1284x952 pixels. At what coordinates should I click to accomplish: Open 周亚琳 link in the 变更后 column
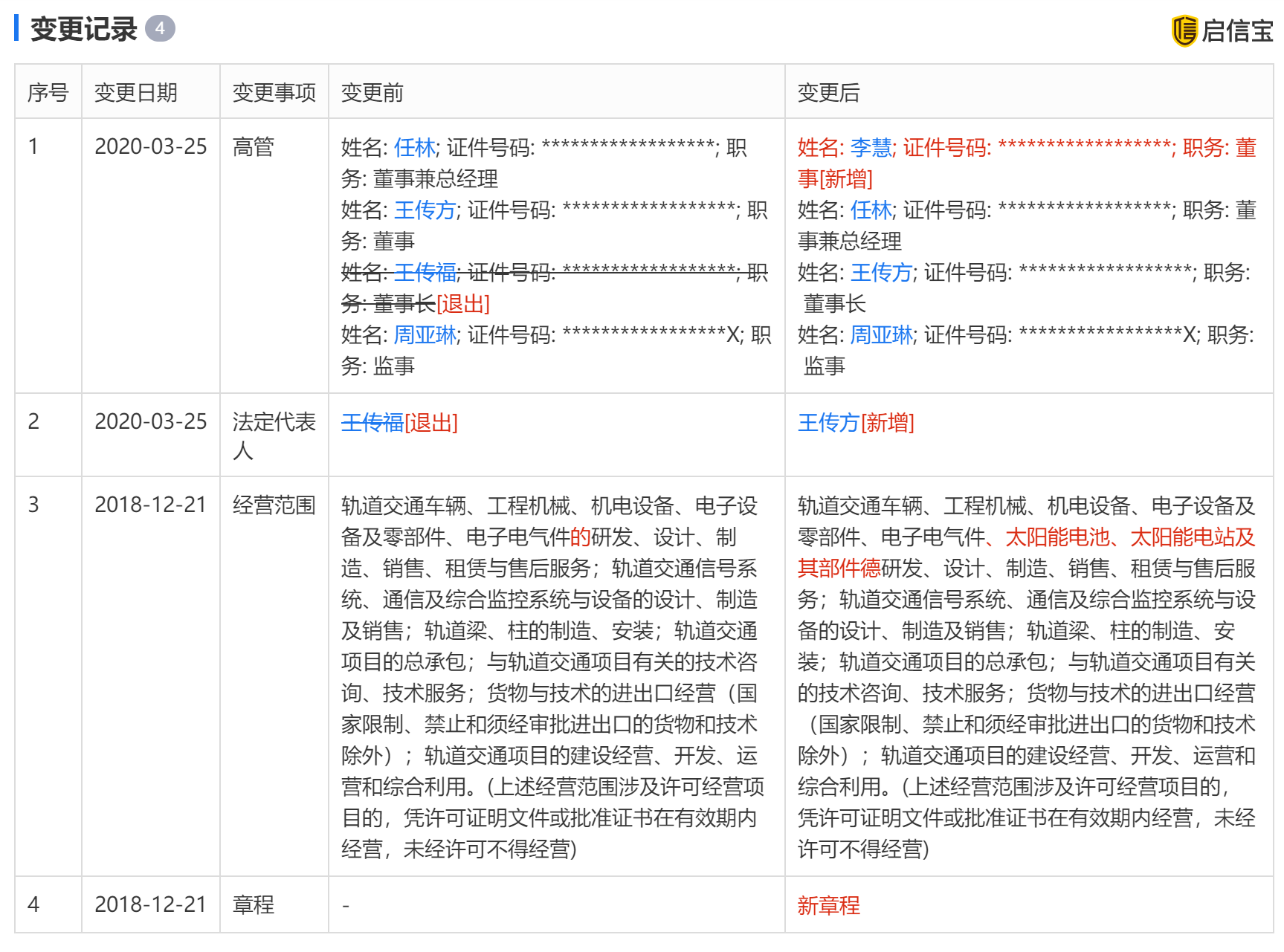click(x=881, y=335)
